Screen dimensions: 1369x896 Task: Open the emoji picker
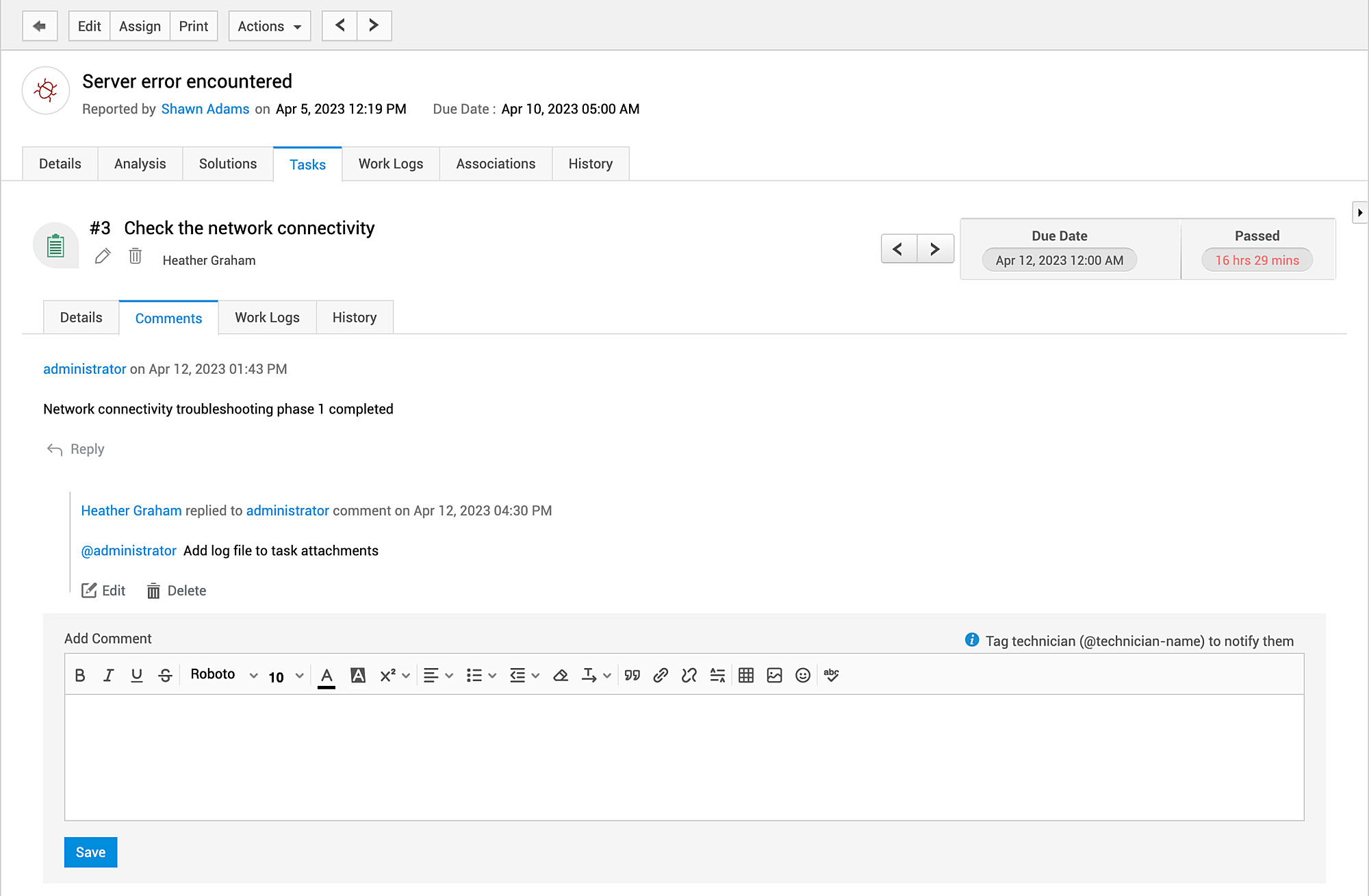pos(803,676)
